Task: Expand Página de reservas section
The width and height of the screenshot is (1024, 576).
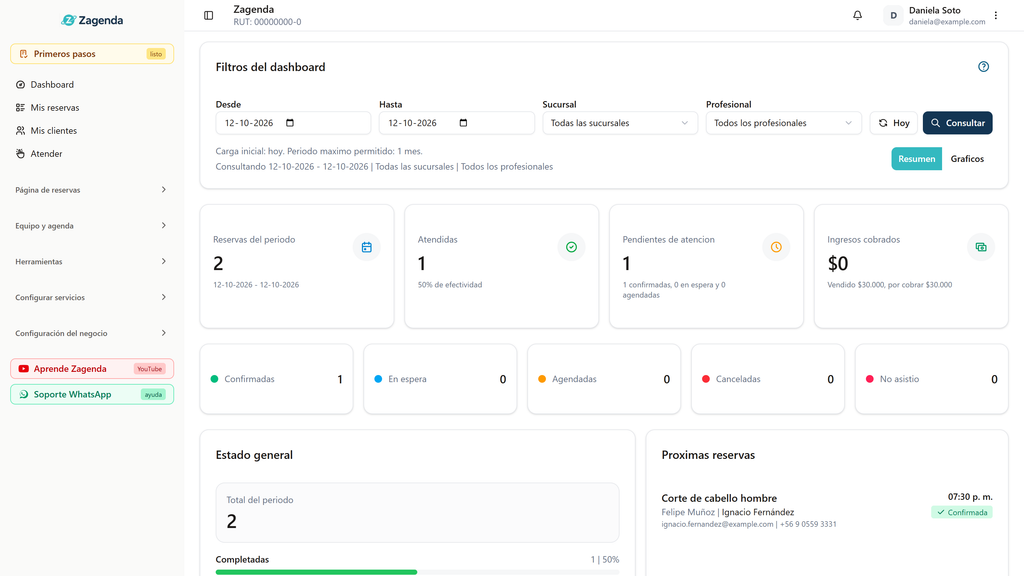Action: [x=91, y=190]
